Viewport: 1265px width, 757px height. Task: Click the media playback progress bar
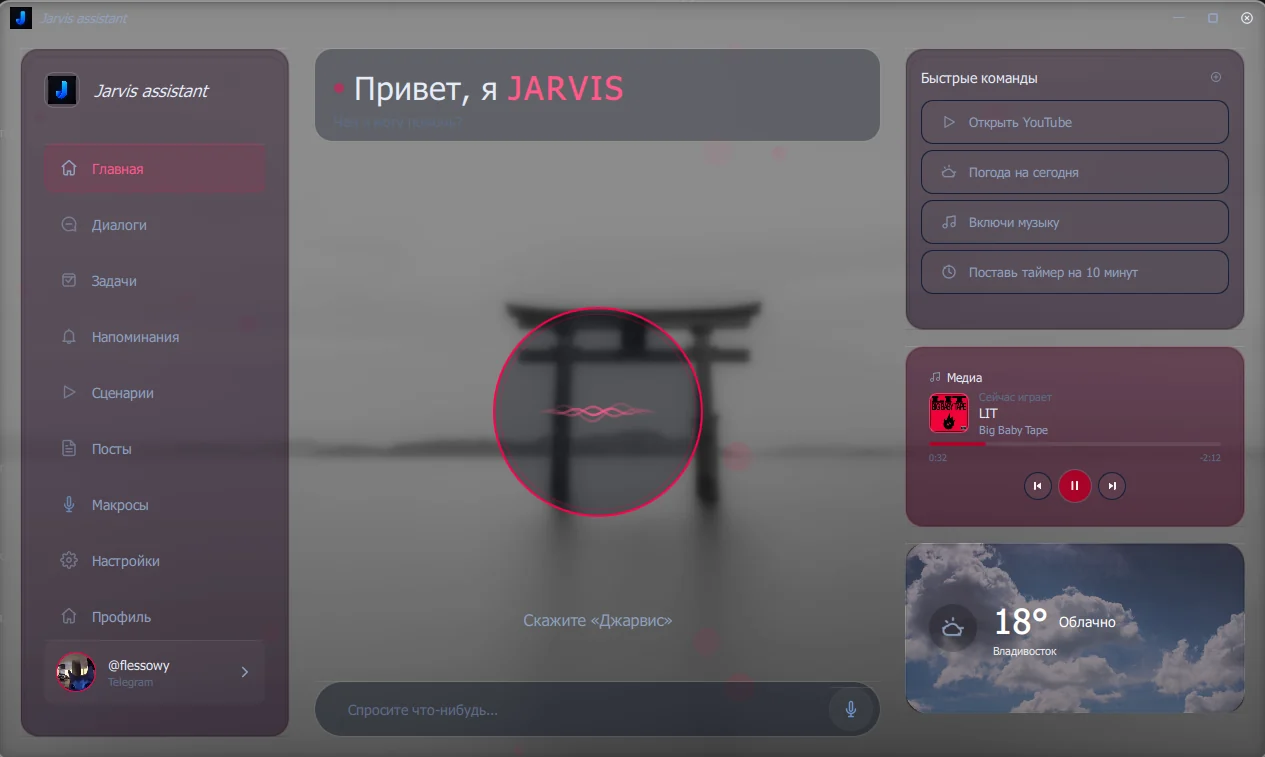click(x=1074, y=443)
